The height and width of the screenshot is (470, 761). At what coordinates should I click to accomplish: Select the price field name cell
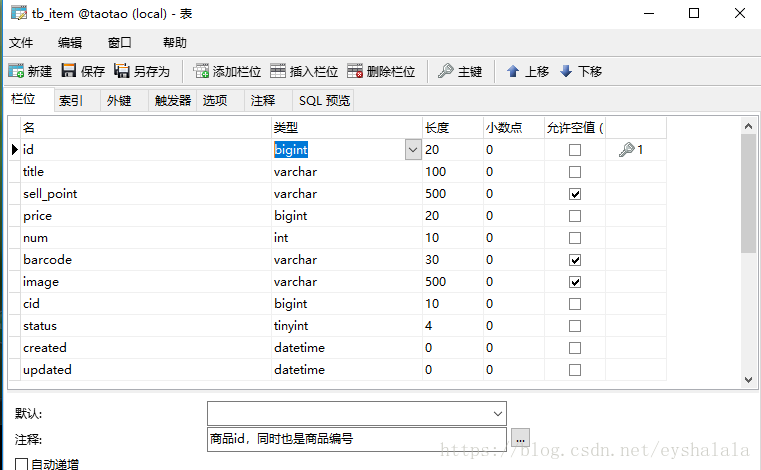point(146,216)
